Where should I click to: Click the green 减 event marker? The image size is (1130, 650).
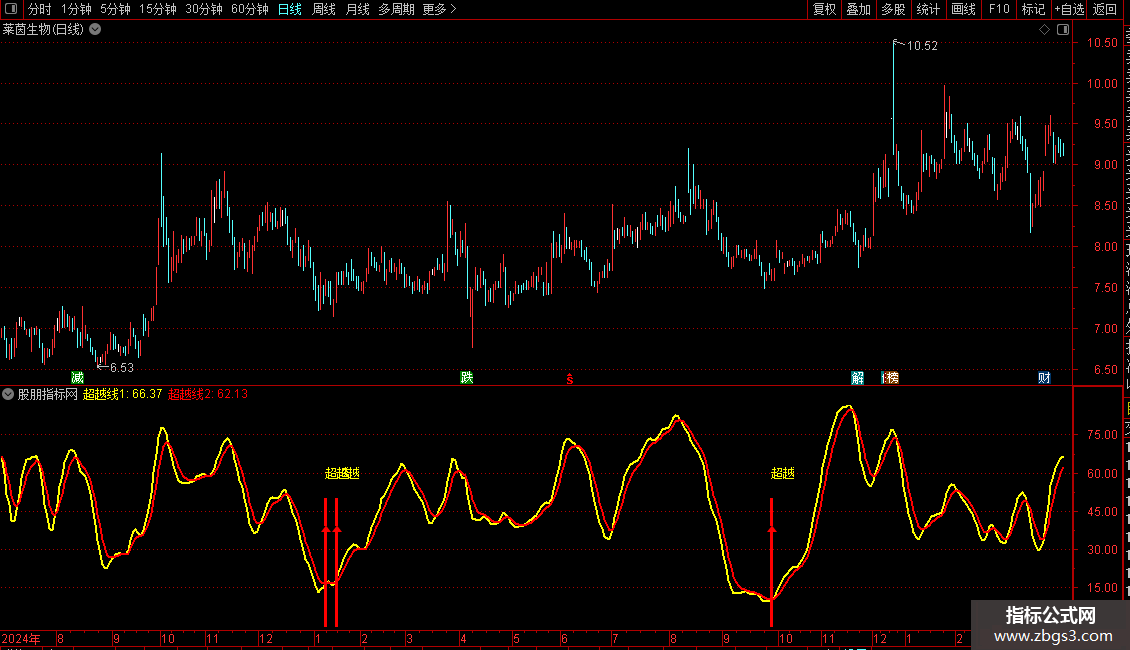tap(78, 378)
